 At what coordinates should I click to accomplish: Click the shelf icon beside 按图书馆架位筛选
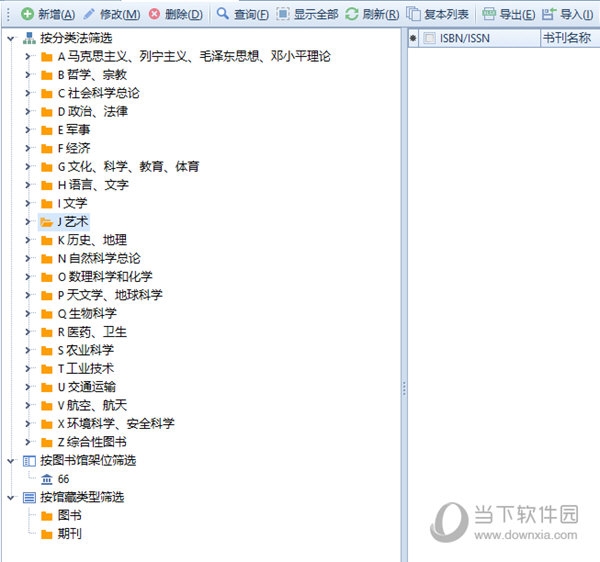click(29, 461)
